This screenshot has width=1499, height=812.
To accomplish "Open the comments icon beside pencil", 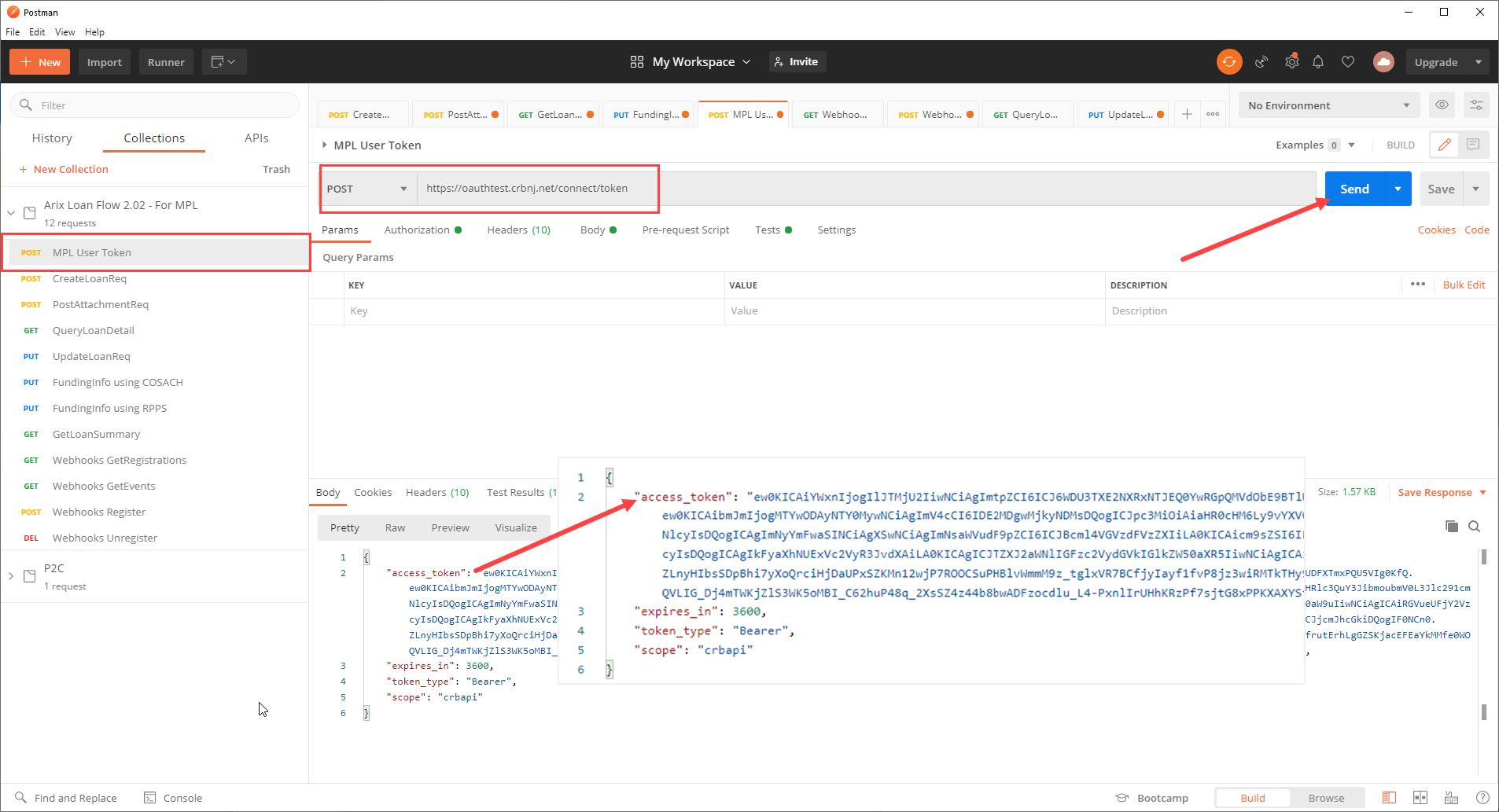I will [1473, 145].
